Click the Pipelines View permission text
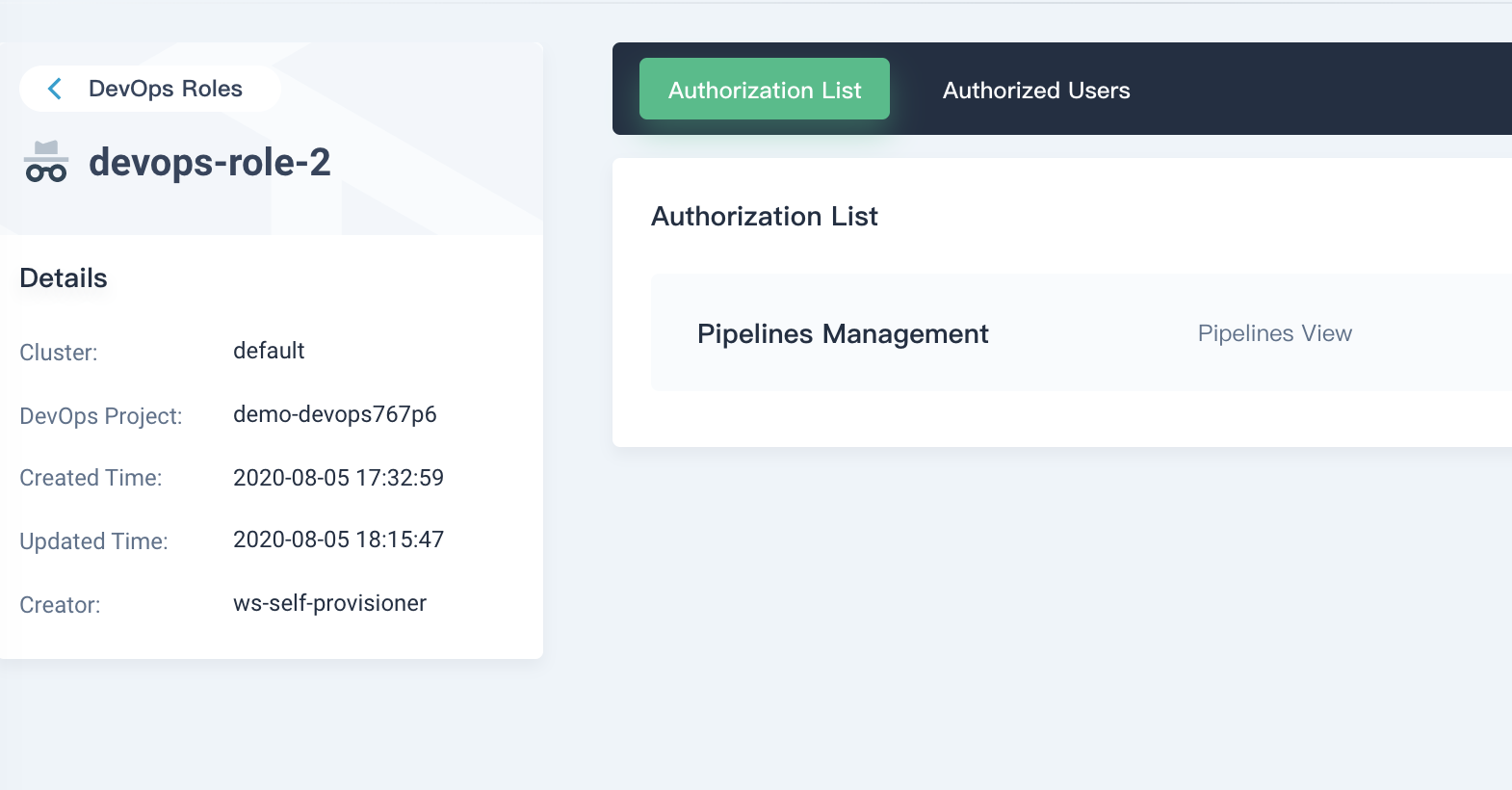 [x=1275, y=333]
